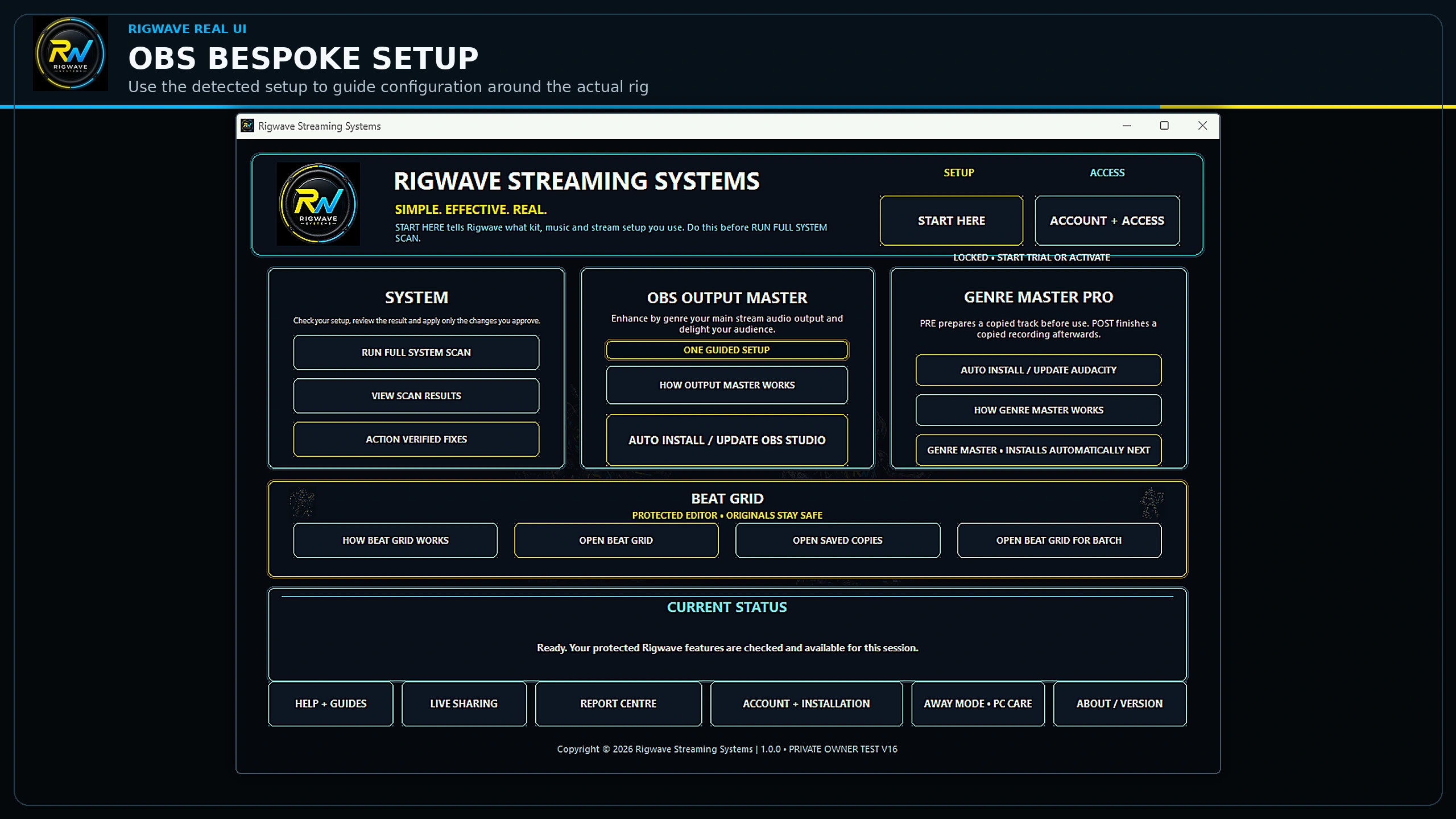Click the Rigwave logo inside the app header
Viewport: 1456px width, 819px height.
coord(318,204)
